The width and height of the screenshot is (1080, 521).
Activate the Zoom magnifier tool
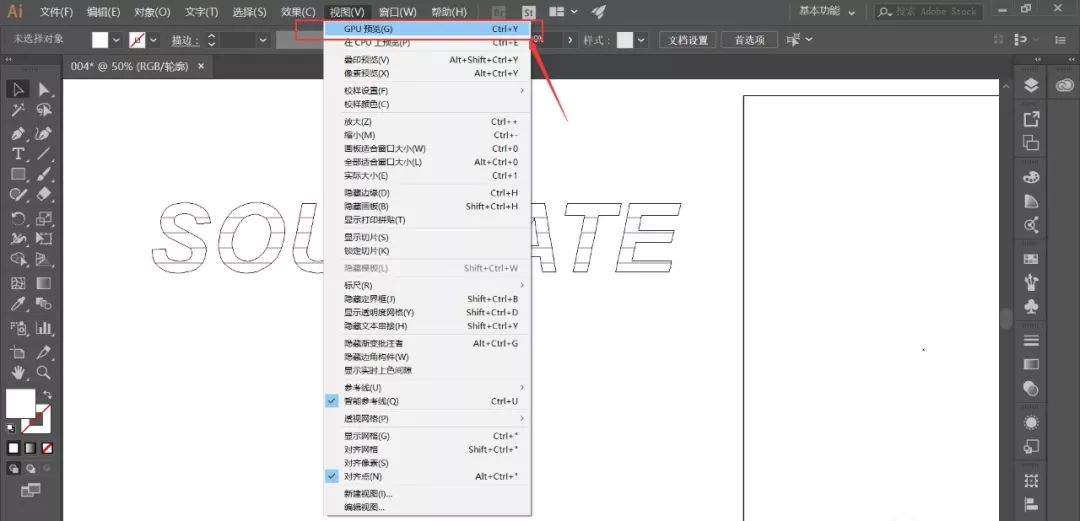(44, 373)
